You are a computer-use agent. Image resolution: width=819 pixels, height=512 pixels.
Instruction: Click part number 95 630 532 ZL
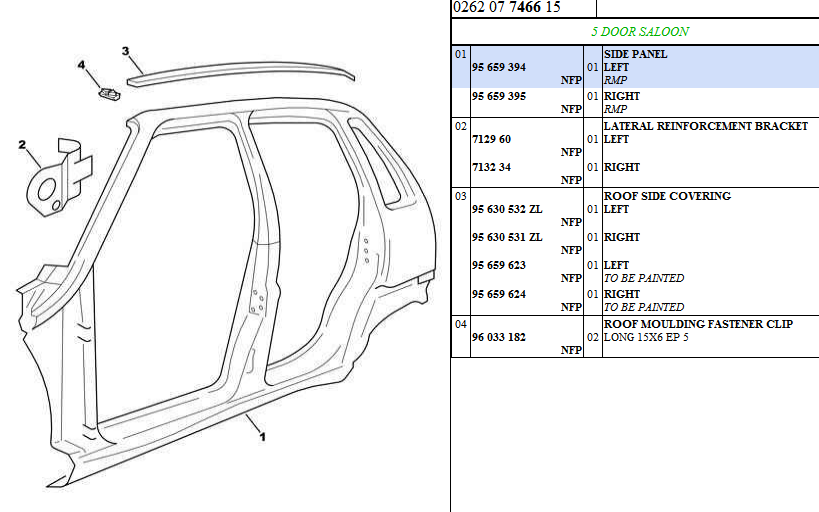pyautogui.click(x=506, y=210)
